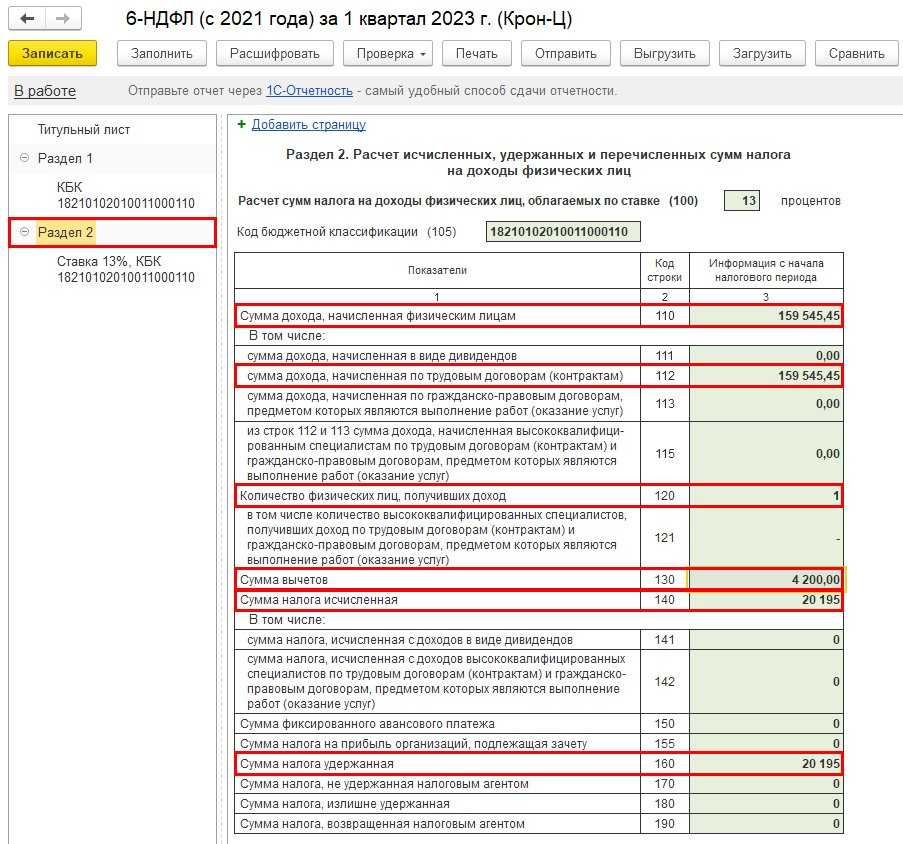Click the forward arrow navigation icon
The image size is (903, 844).
[63, 19]
